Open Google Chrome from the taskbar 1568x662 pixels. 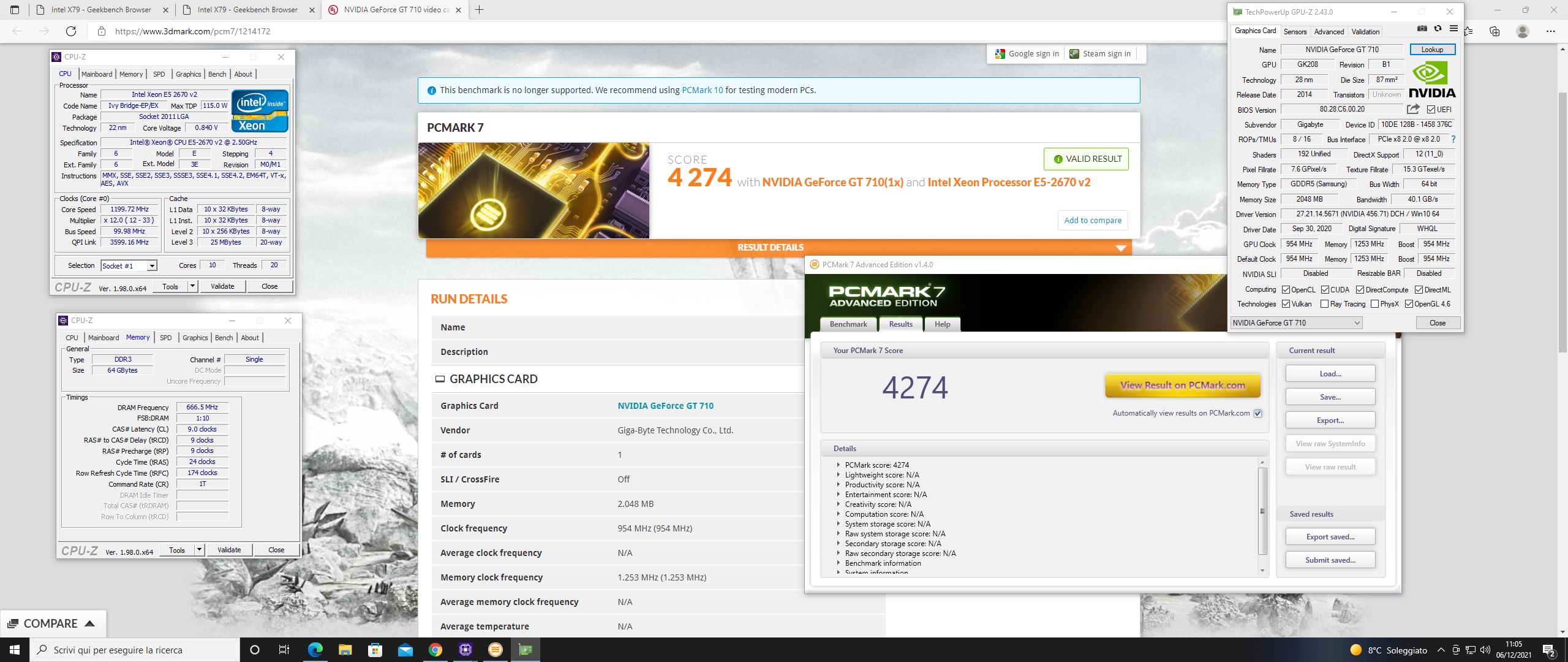[x=435, y=650]
